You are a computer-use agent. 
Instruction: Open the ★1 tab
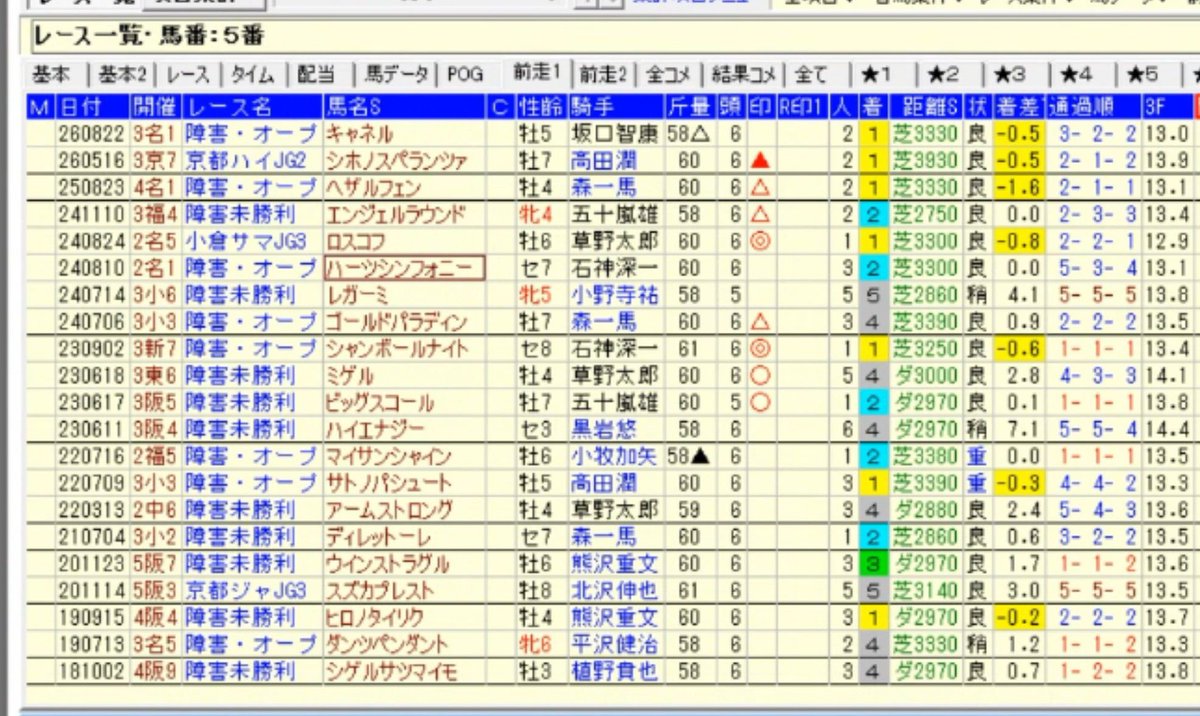click(875, 75)
